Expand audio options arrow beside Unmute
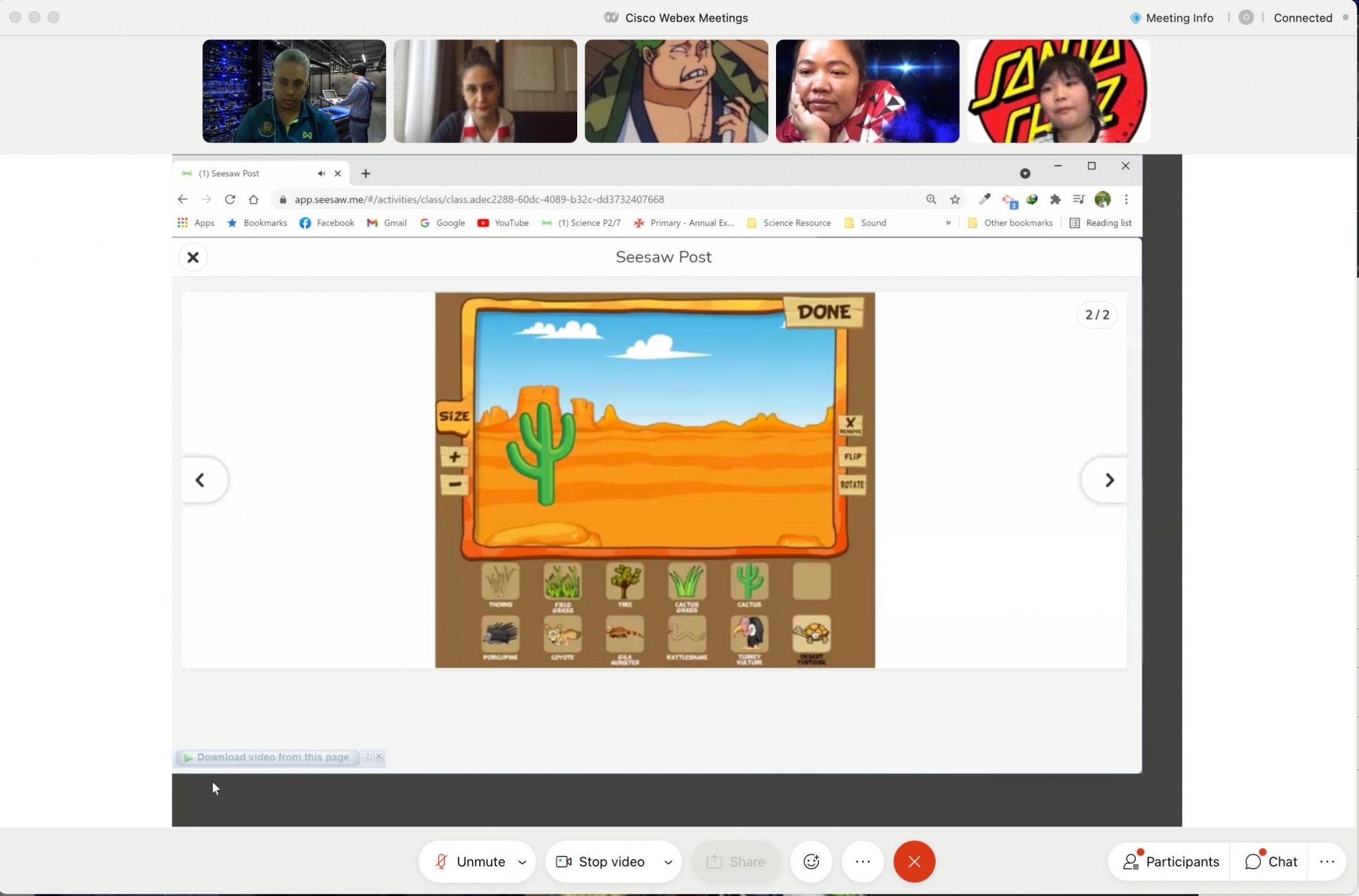This screenshot has width=1359, height=896. pyautogui.click(x=522, y=862)
